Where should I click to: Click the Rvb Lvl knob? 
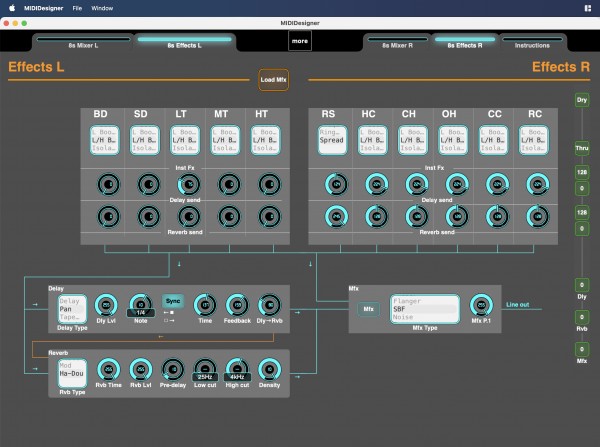pos(141,369)
